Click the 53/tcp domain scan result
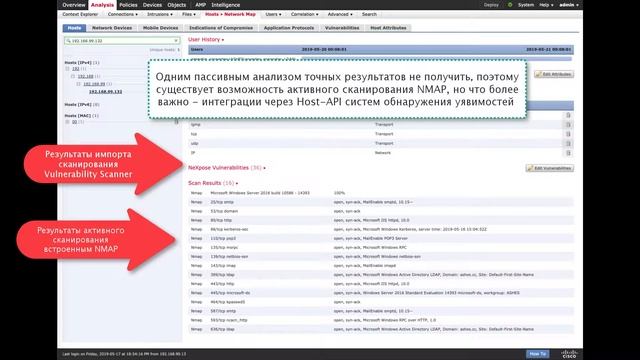Screen dimensions: 640x360 tap(224, 211)
